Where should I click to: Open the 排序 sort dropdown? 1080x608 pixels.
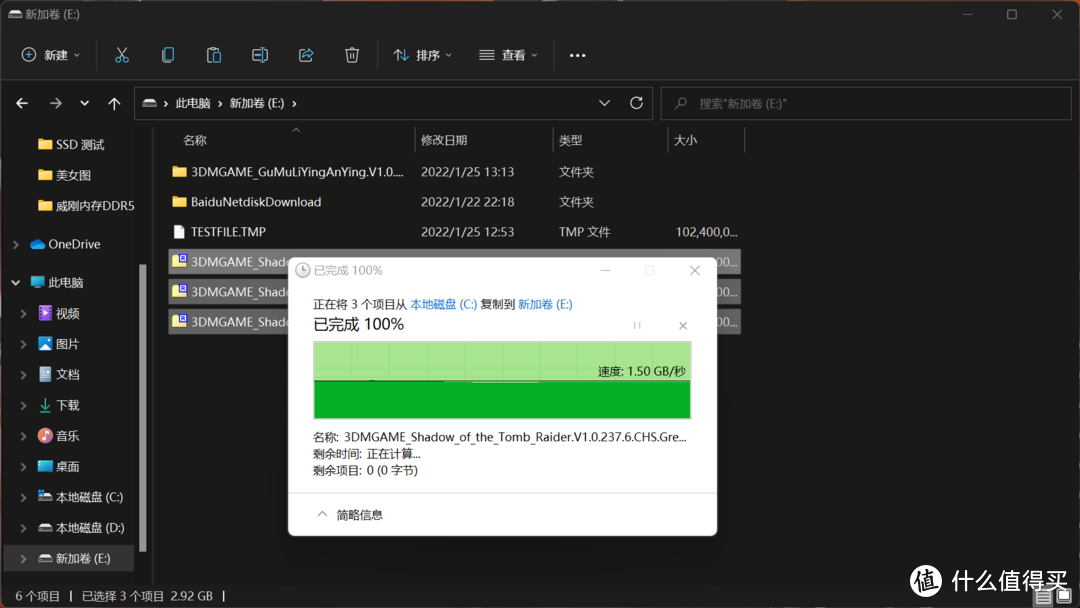(x=422, y=55)
